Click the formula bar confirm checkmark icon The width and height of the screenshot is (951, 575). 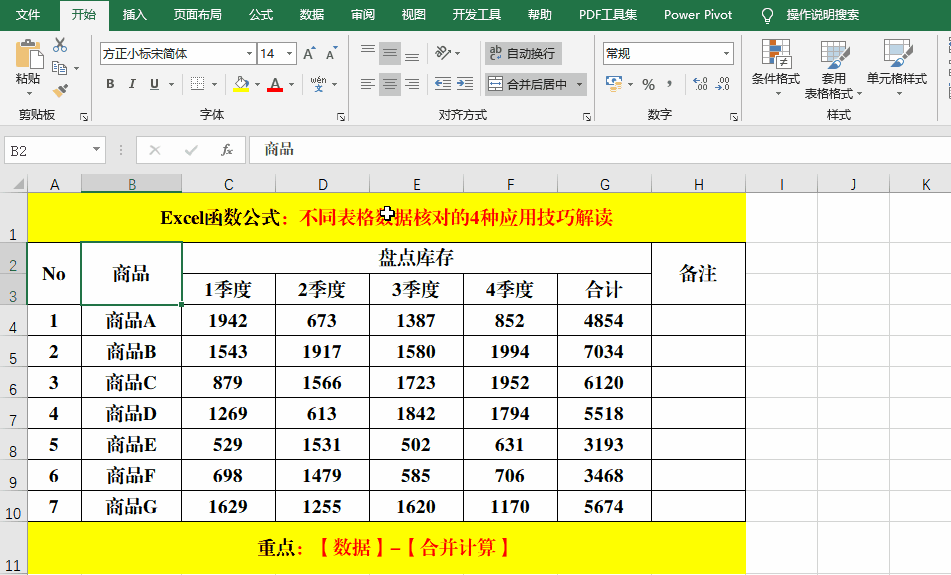pyautogui.click(x=191, y=150)
